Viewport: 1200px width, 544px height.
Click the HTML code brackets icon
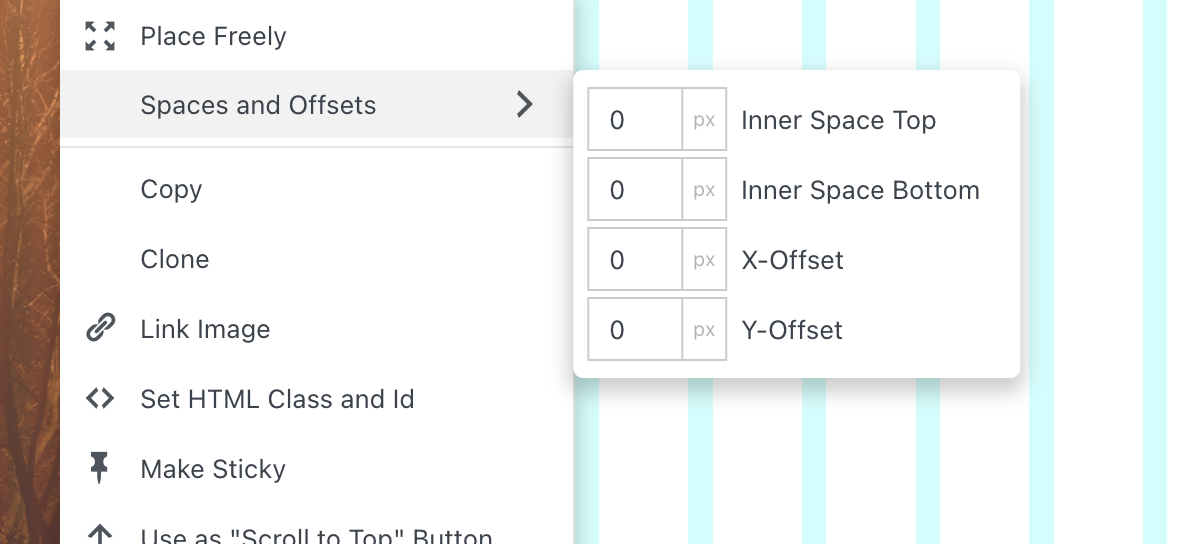pos(100,399)
